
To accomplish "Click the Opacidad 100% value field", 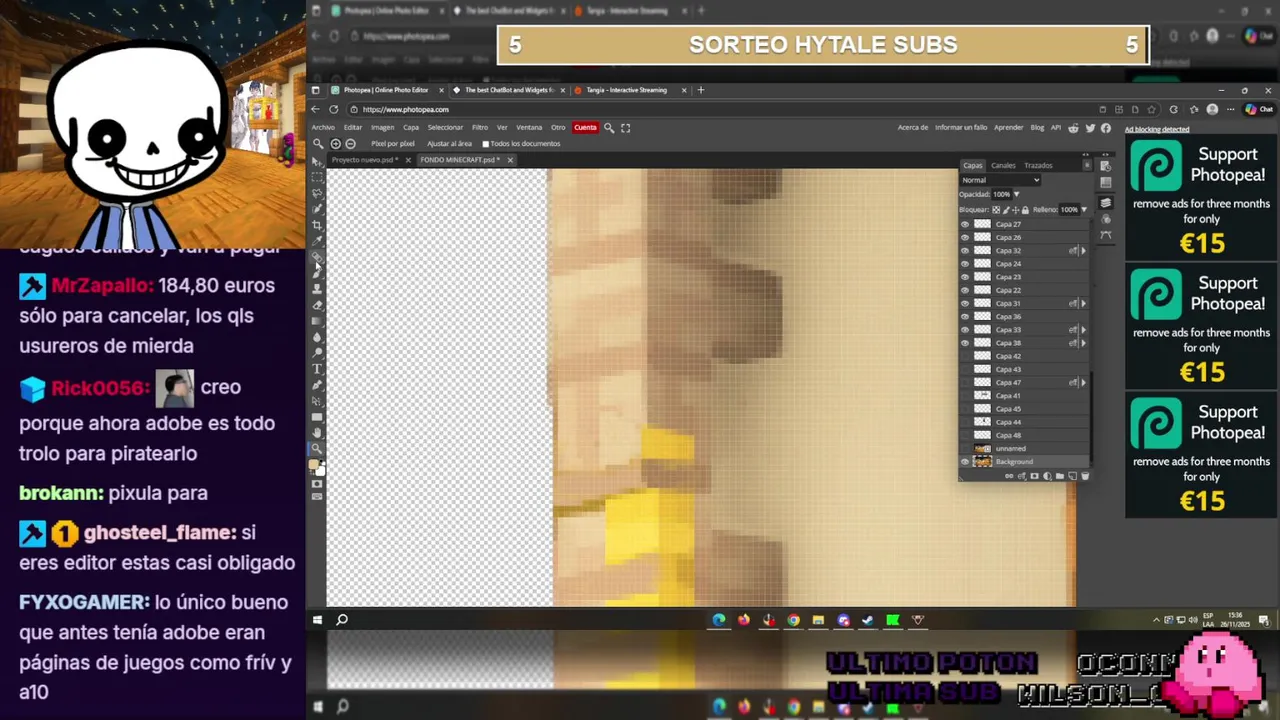I will (x=1002, y=194).
